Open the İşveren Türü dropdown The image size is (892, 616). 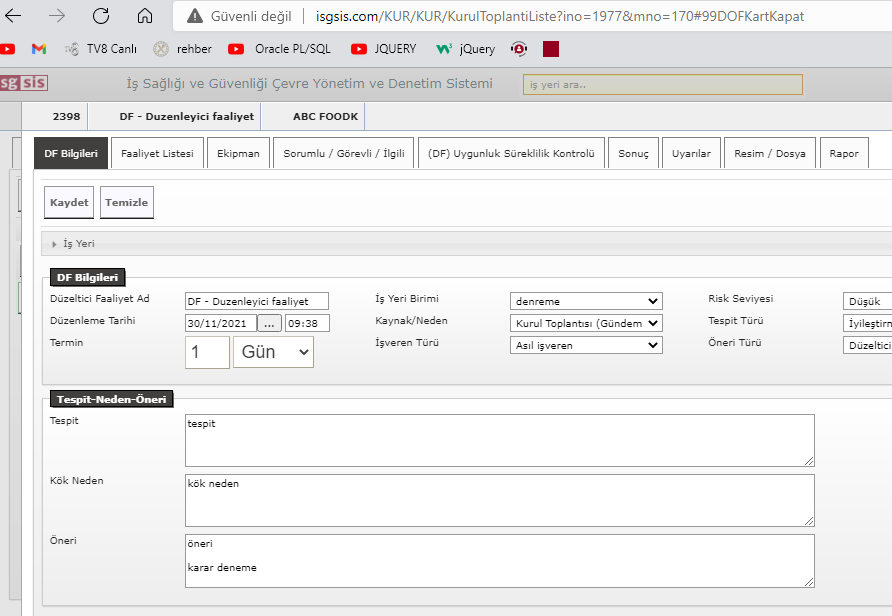(586, 345)
